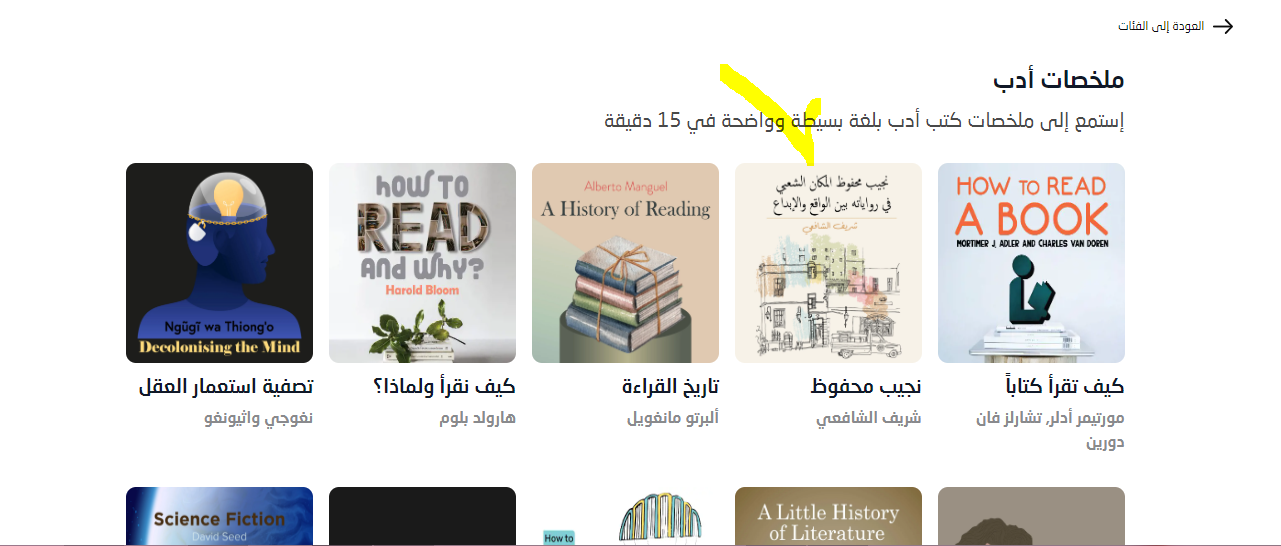This screenshot has height=546, width=1281.
Task: Open the How to Read a Book cover
Action: coord(1031,263)
